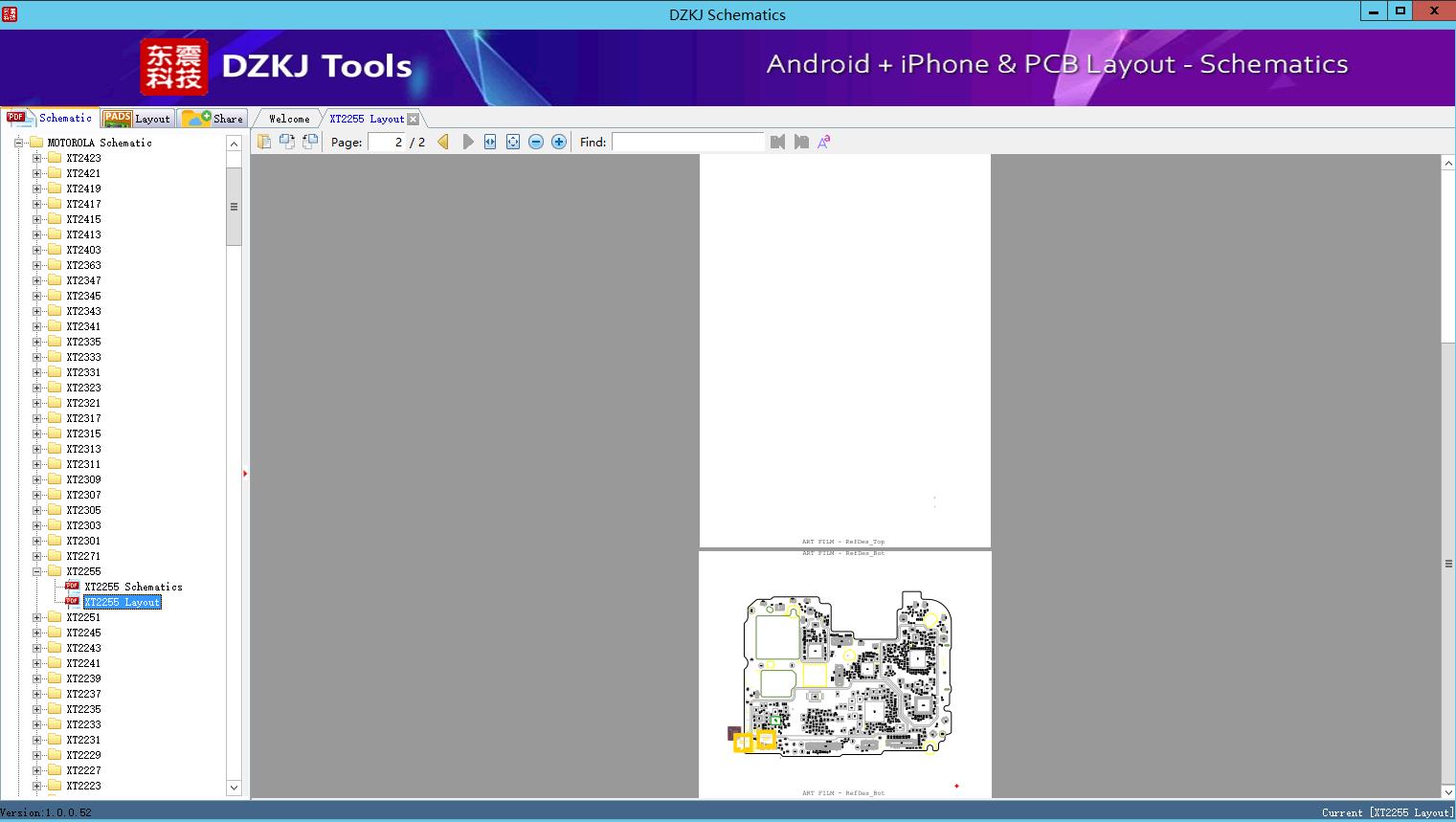This screenshot has height=822, width=1456.
Task: Switch to the PADS Layout tab
Action: tap(137, 119)
